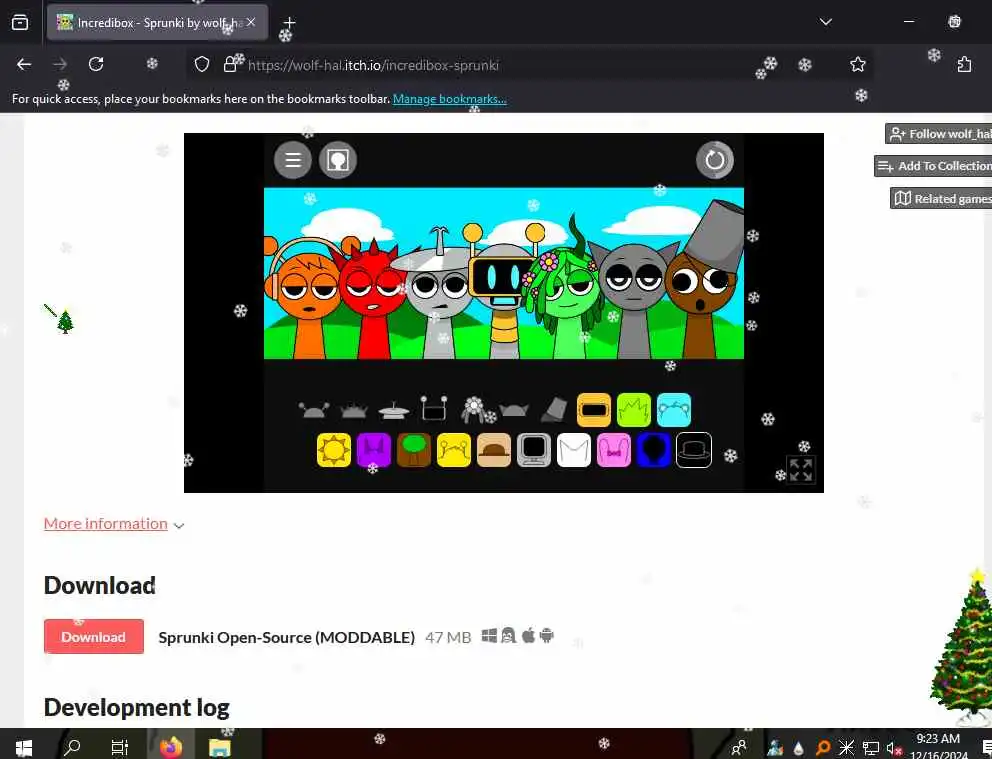Remove the yellow robot screen-face character
Screen dimensions: 992x759
coord(504,291)
